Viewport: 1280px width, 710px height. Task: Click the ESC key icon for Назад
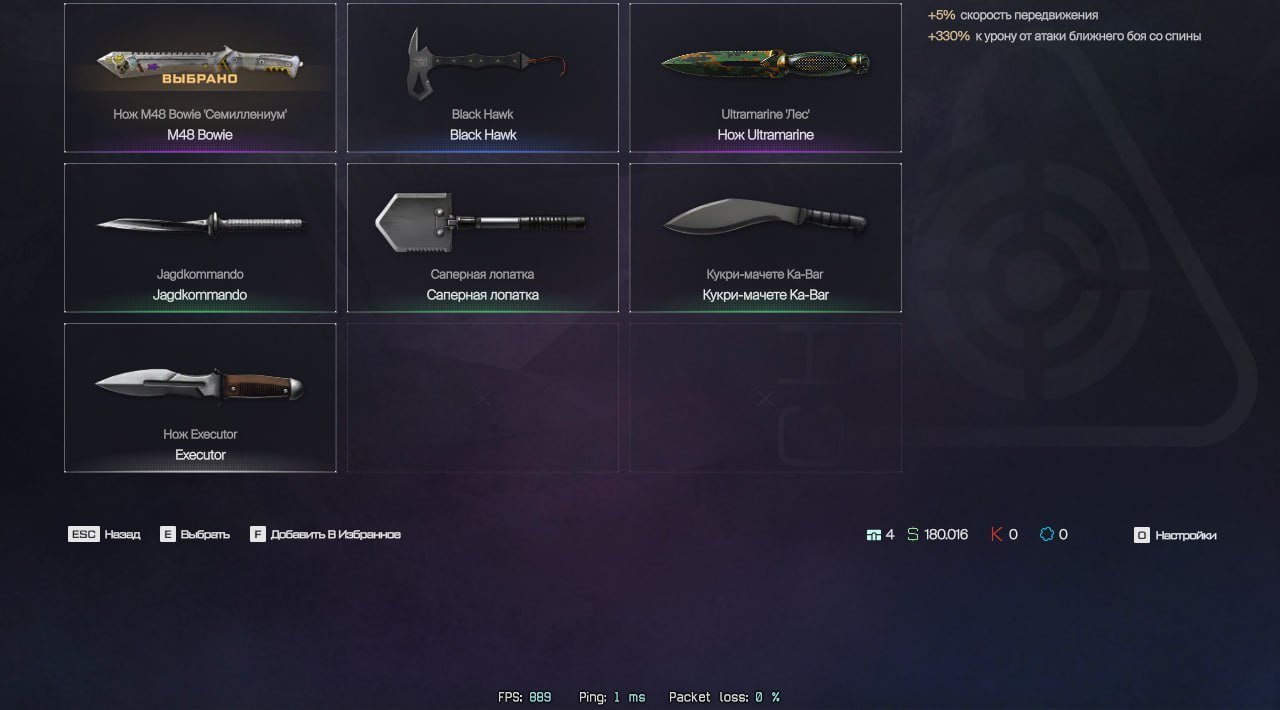point(83,534)
